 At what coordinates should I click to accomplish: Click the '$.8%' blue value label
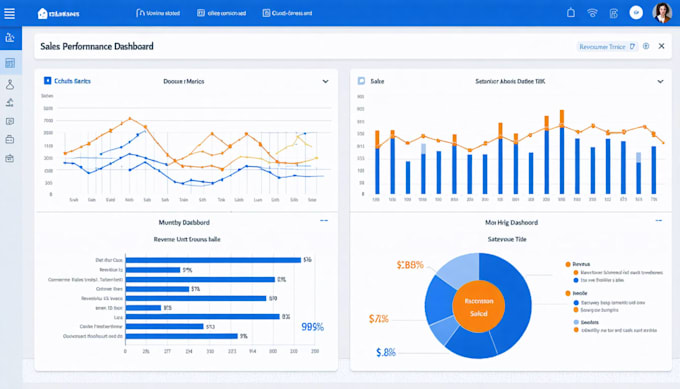click(386, 352)
